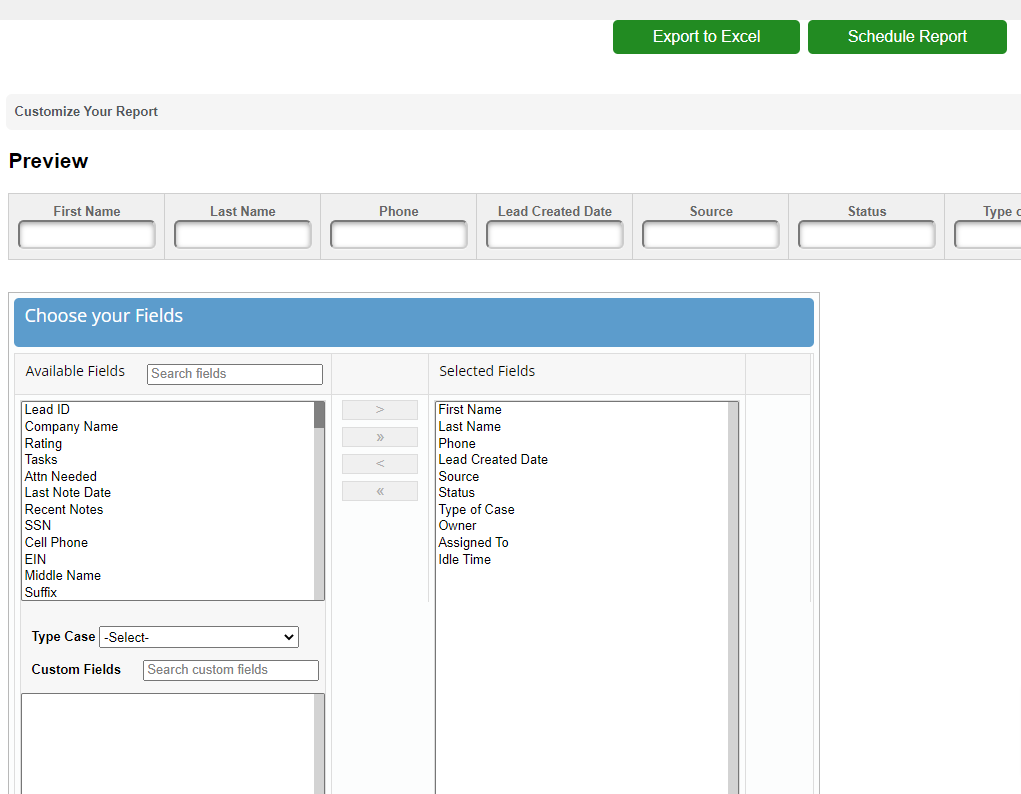
Task: Open the Type Case dropdown
Action: click(198, 637)
